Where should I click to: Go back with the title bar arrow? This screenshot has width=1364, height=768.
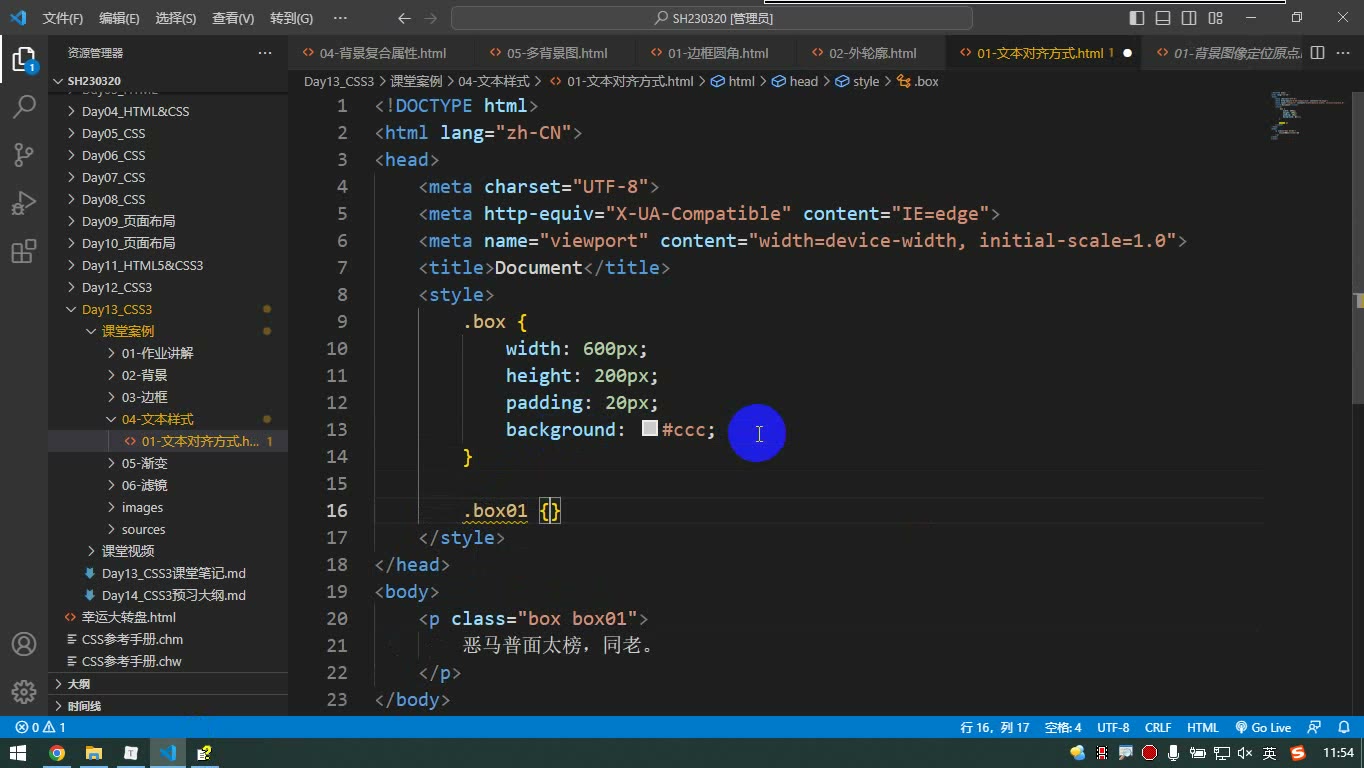pos(404,18)
